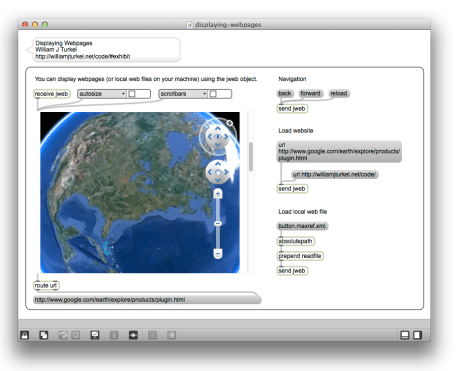This screenshot has width=460, height=371.
Task: Toggle the checkbox next to scrollbars
Action: click(213, 94)
